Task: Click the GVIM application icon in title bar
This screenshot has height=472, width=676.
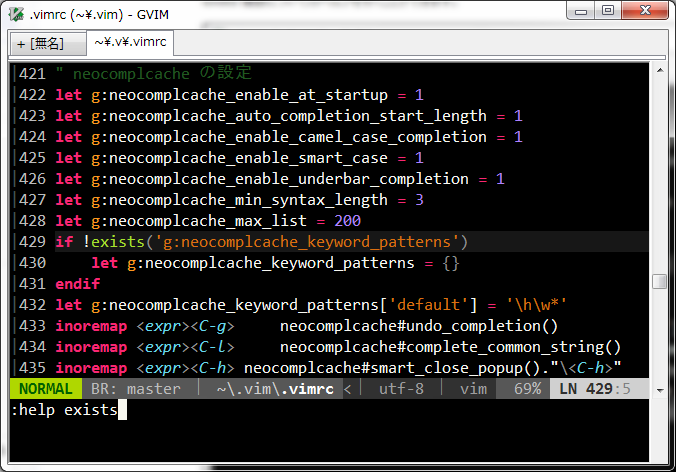Action: pyautogui.click(x=16, y=14)
